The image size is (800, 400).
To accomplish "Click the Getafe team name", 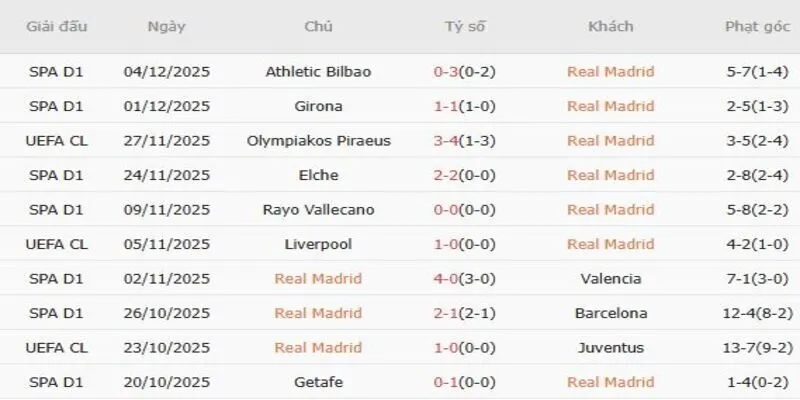I will click(x=318, y=382).
